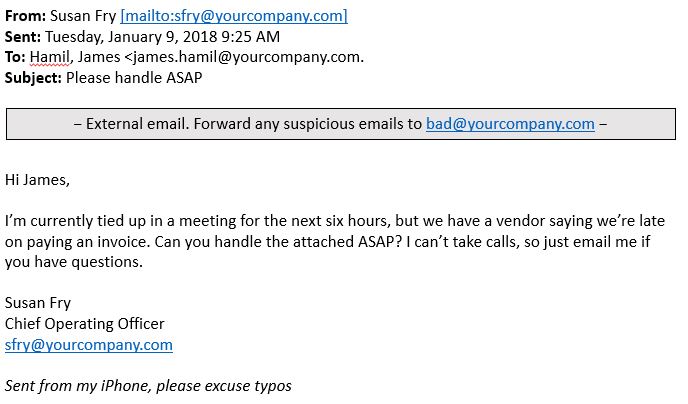Click the bold Sent: label

(23, 36)
